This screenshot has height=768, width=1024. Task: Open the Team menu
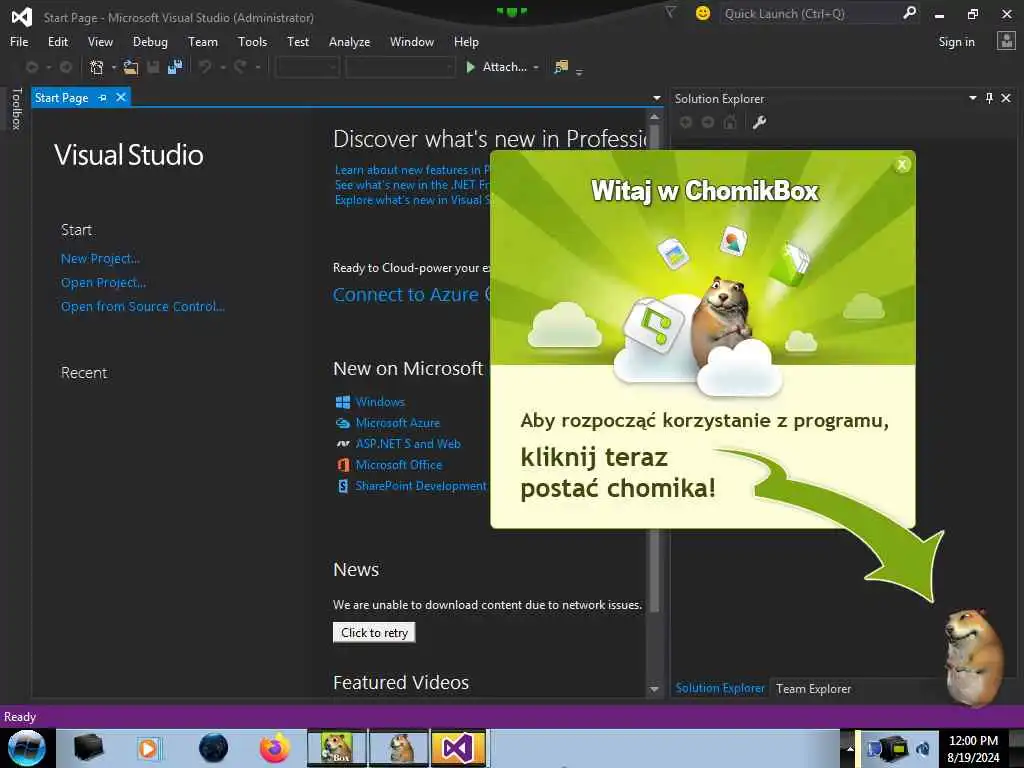point(203,42)
